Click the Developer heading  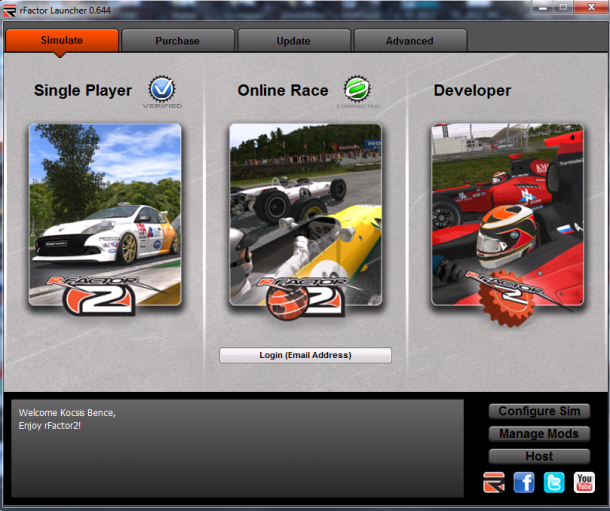(x=472, y=91)
